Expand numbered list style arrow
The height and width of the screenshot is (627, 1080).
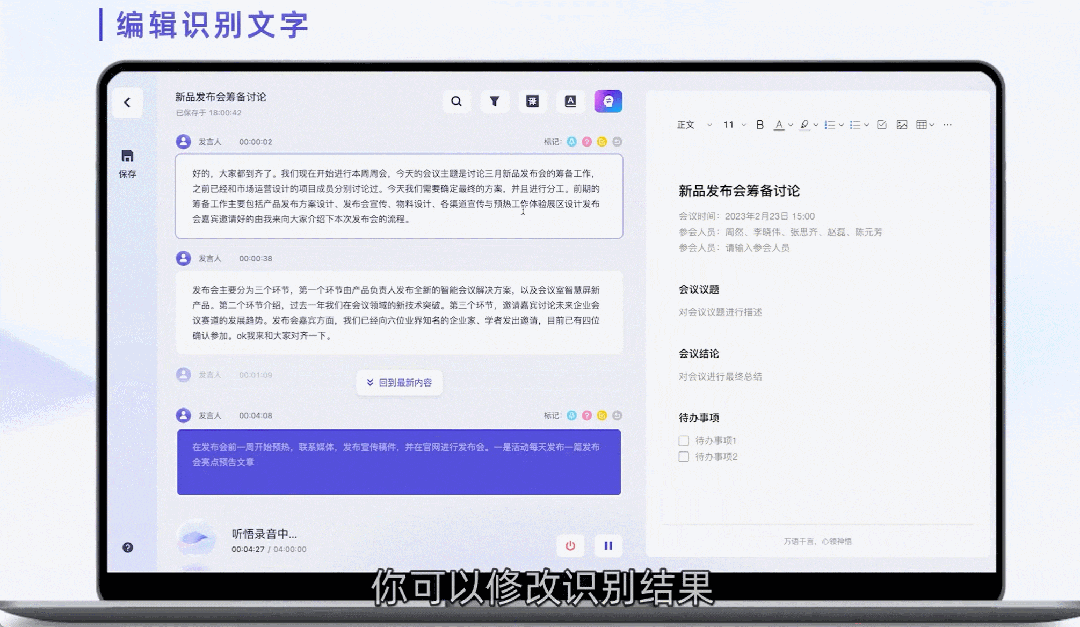click(x=841, y=125)
